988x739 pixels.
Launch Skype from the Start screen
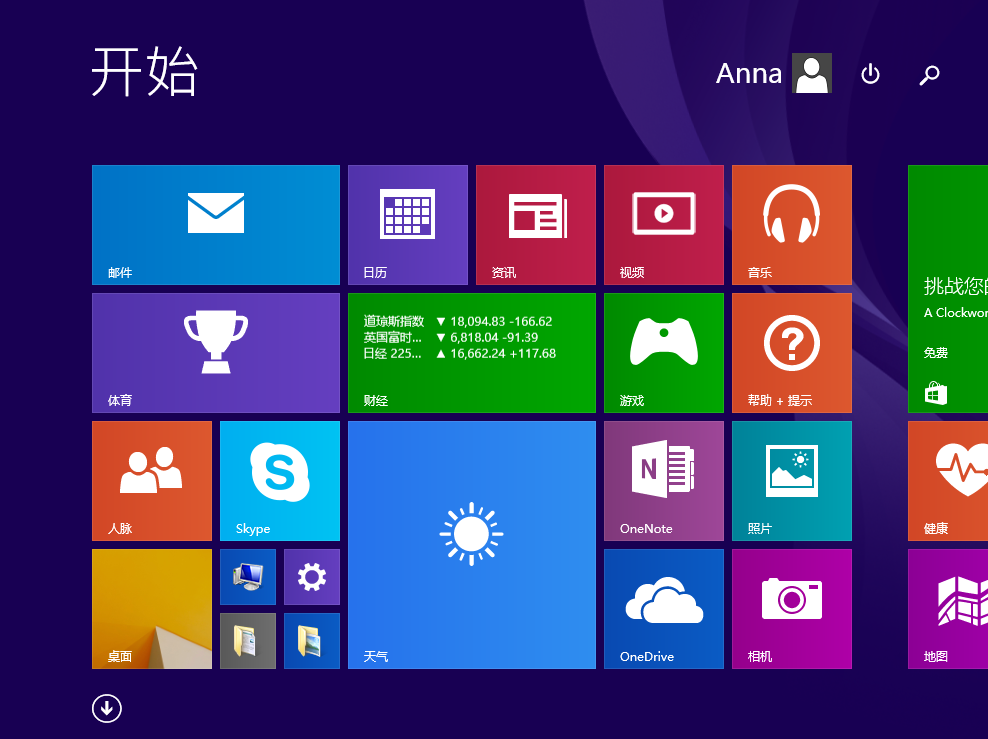279,480
